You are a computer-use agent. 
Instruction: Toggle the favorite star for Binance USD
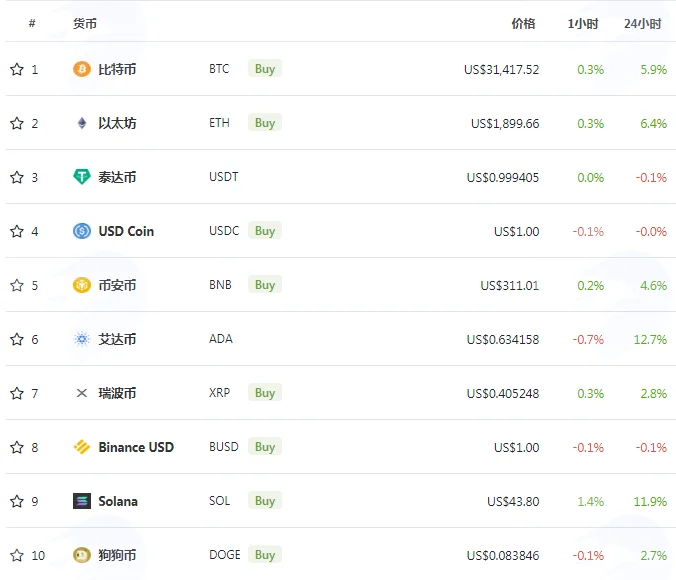tap(17, 447)
